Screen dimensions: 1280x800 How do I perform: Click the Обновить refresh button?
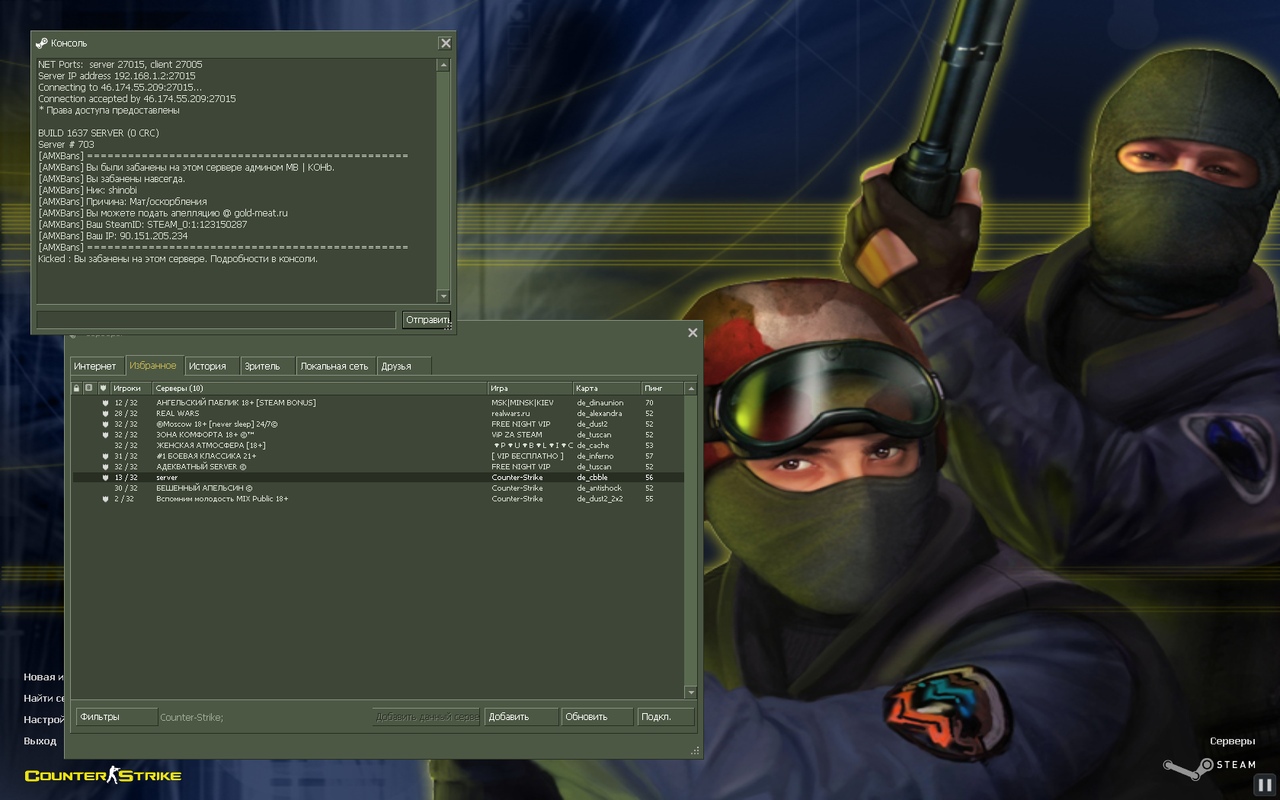[x=597, y=717]
